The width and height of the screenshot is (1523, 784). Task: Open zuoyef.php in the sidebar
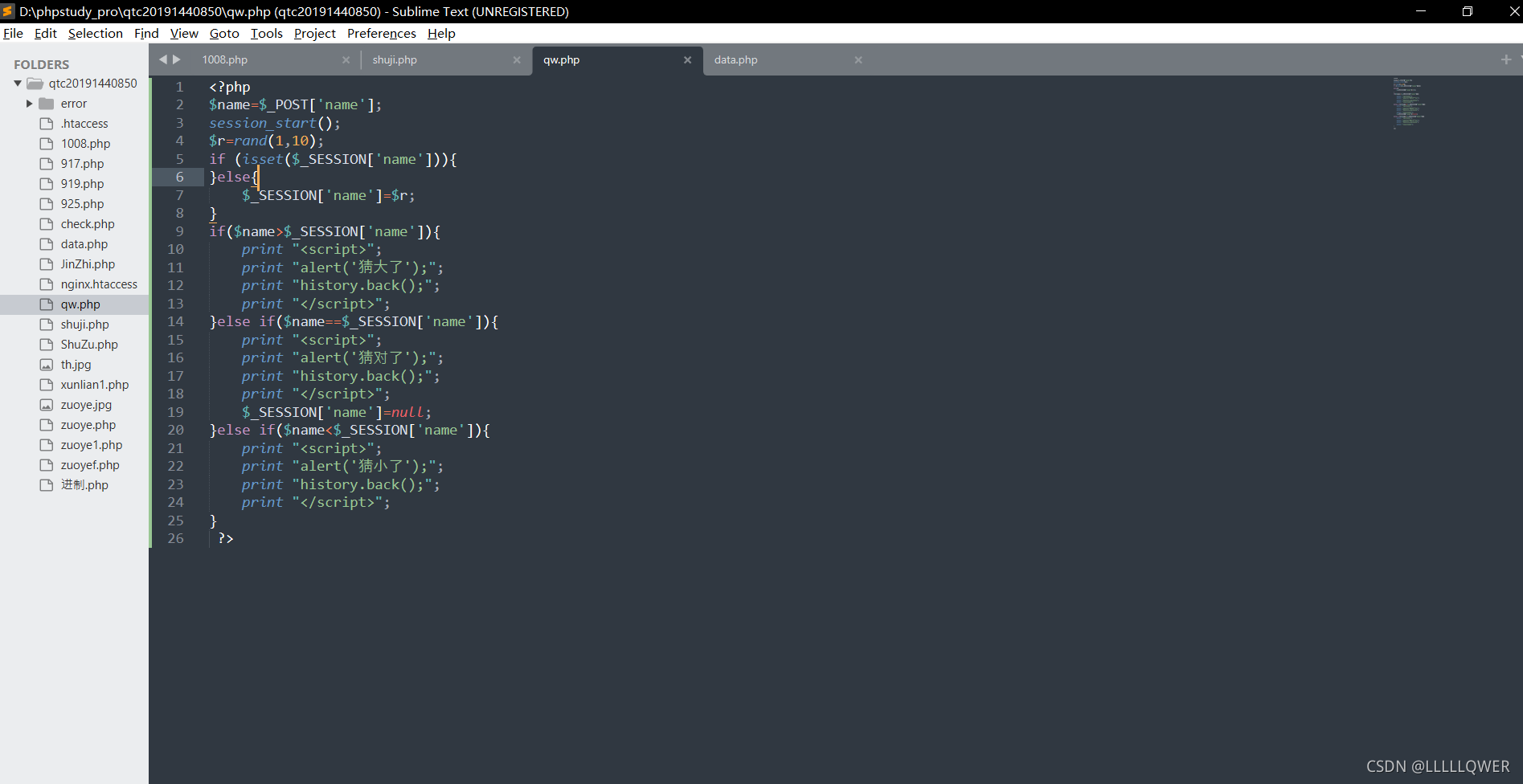click(90, 465)
